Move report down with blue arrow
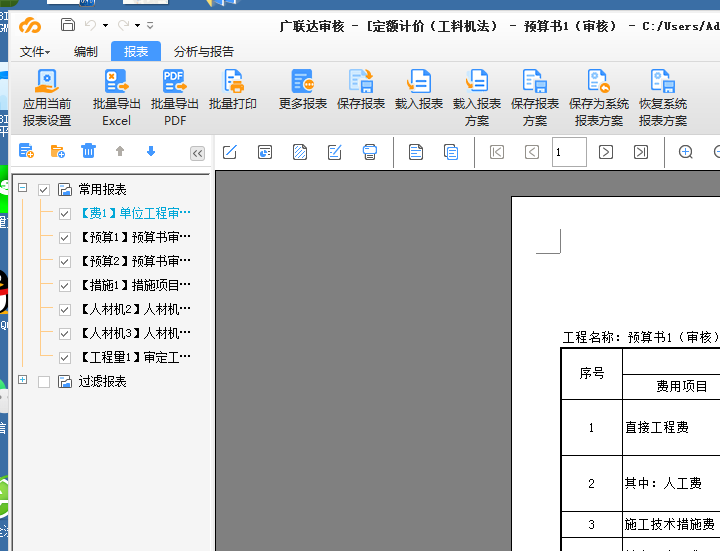The image size is (720, 551). click(x=151, y=151)
